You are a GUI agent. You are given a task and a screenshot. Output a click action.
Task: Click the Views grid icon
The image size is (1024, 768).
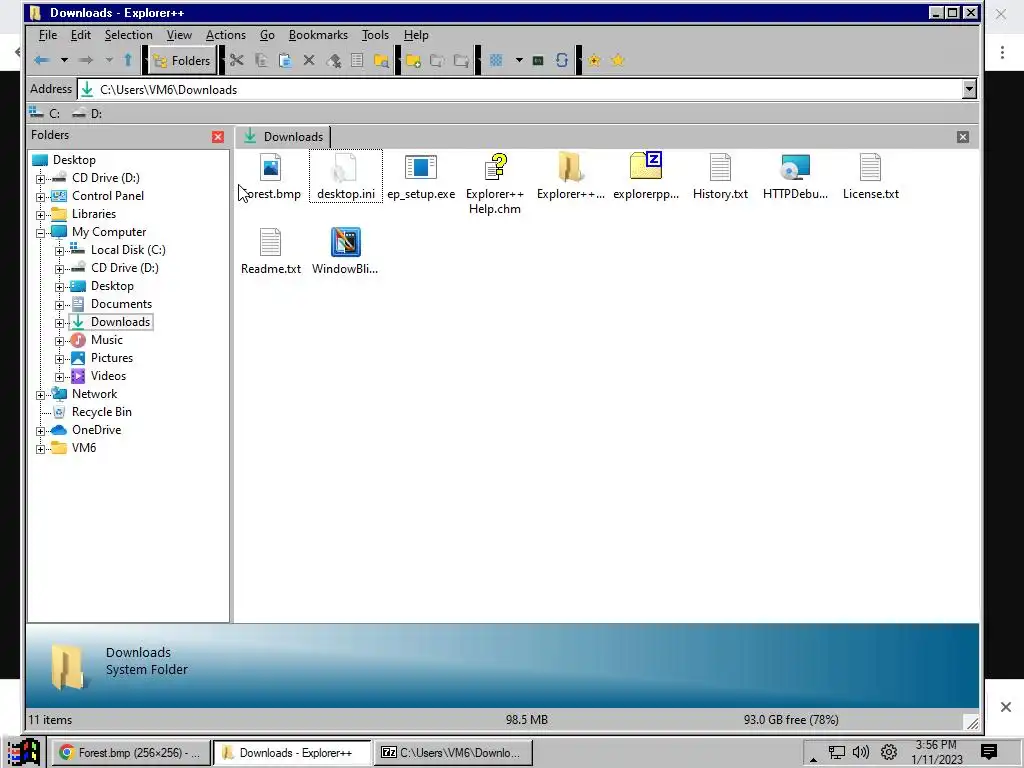point(496,61)
